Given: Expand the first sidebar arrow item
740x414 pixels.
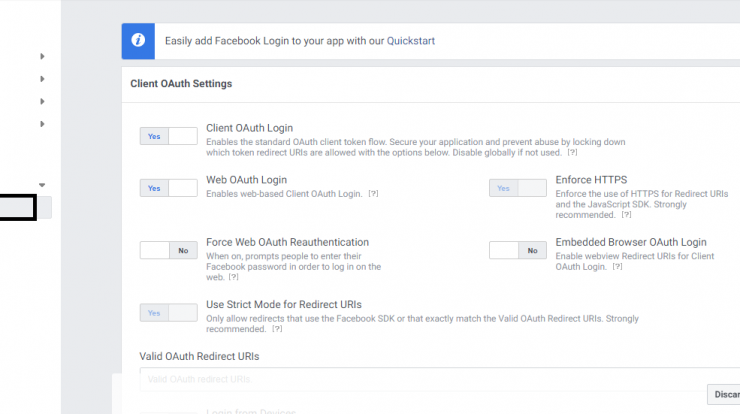Looking at the screenshot, I should 42,56.
